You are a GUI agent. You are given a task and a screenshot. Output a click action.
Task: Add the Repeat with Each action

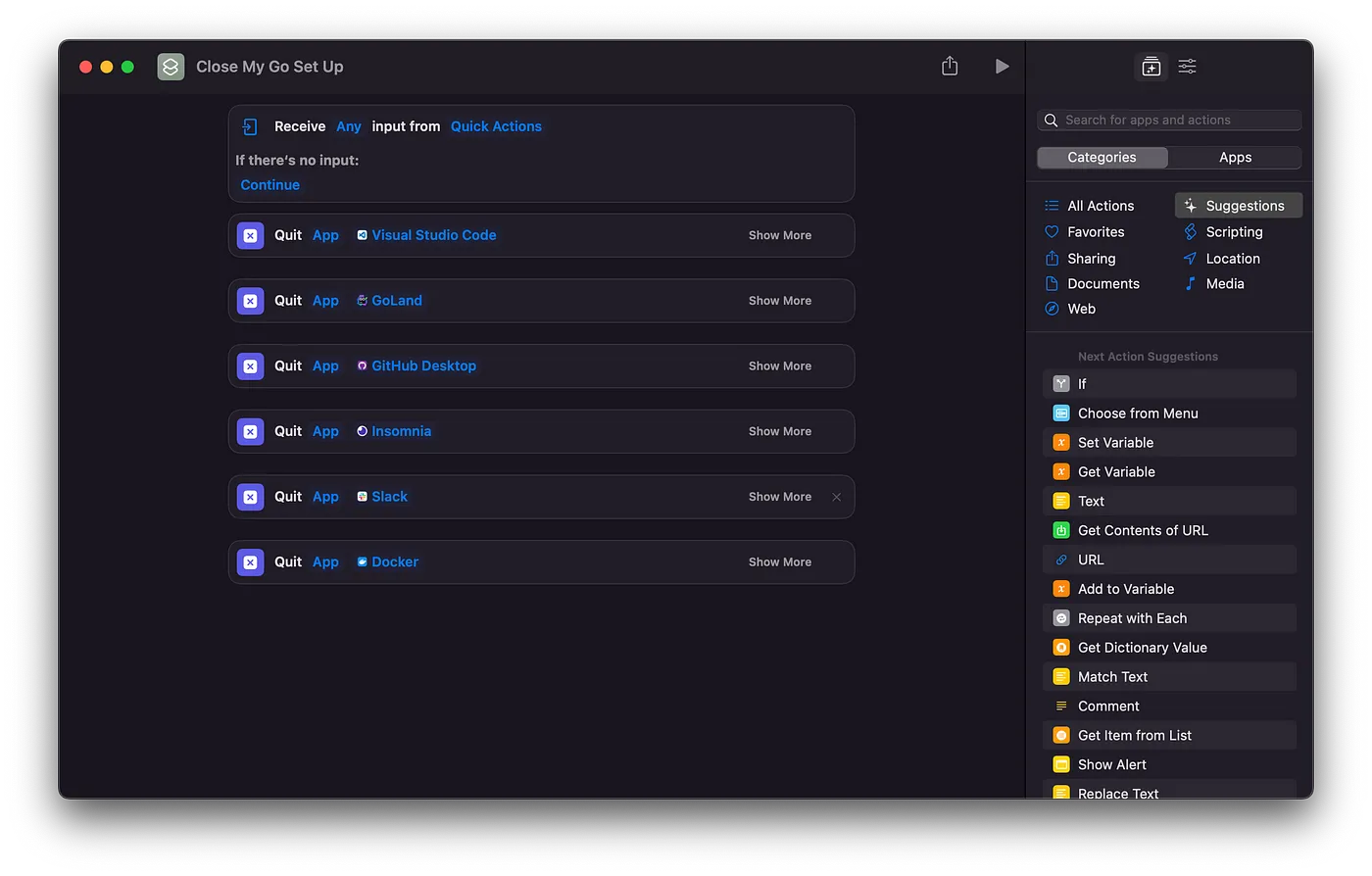coord(1170,618)
